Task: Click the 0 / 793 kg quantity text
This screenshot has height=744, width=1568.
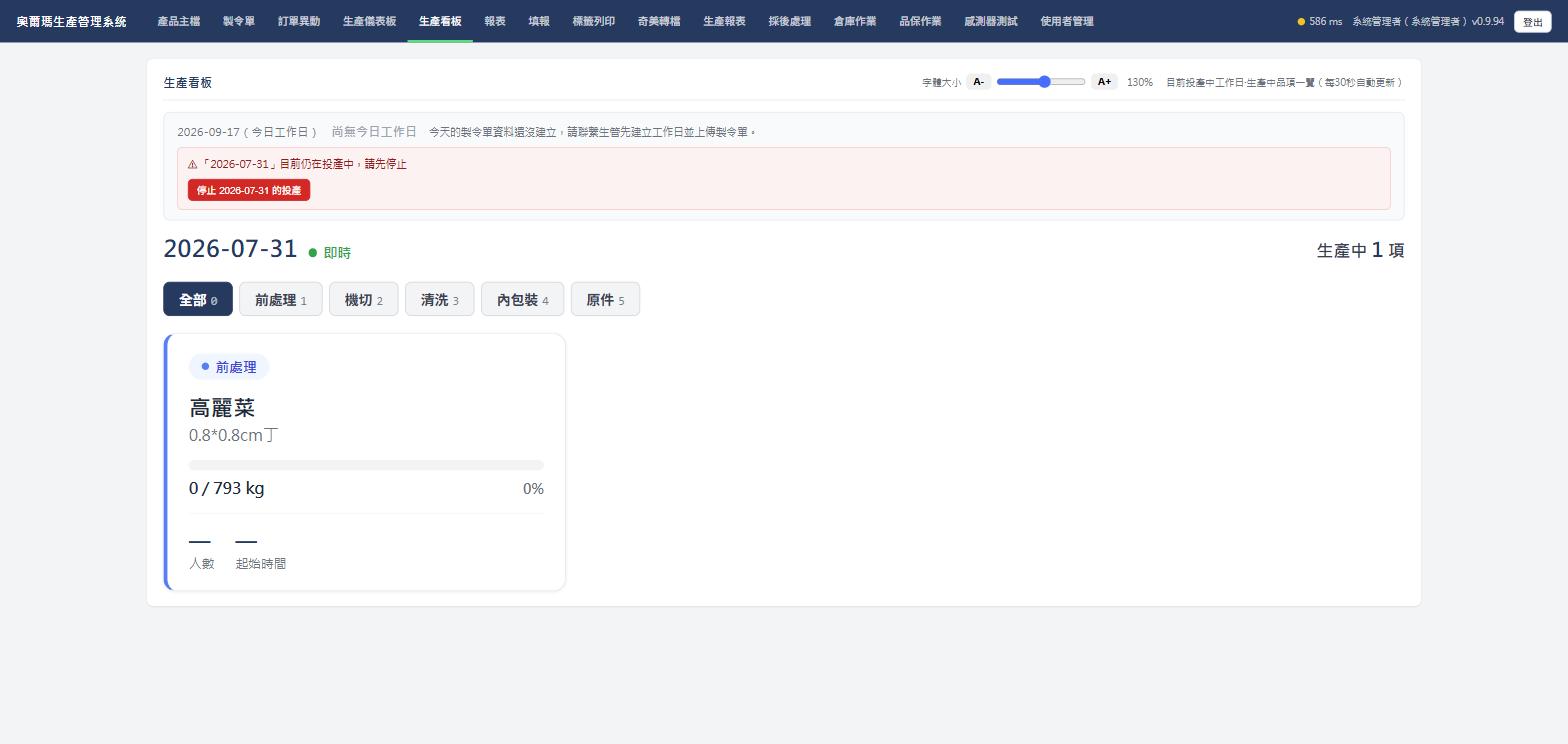Action: tap(227, 488)
